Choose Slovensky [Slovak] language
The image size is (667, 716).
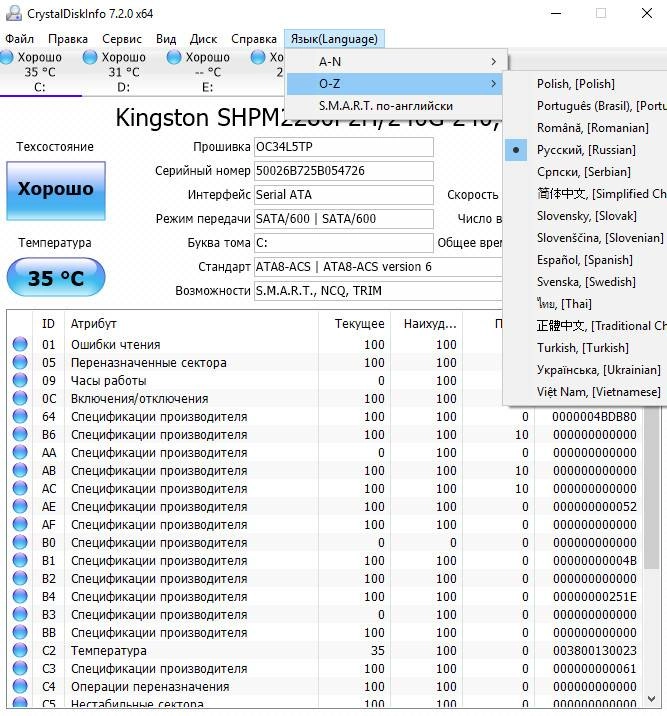[x=586, y=216]
